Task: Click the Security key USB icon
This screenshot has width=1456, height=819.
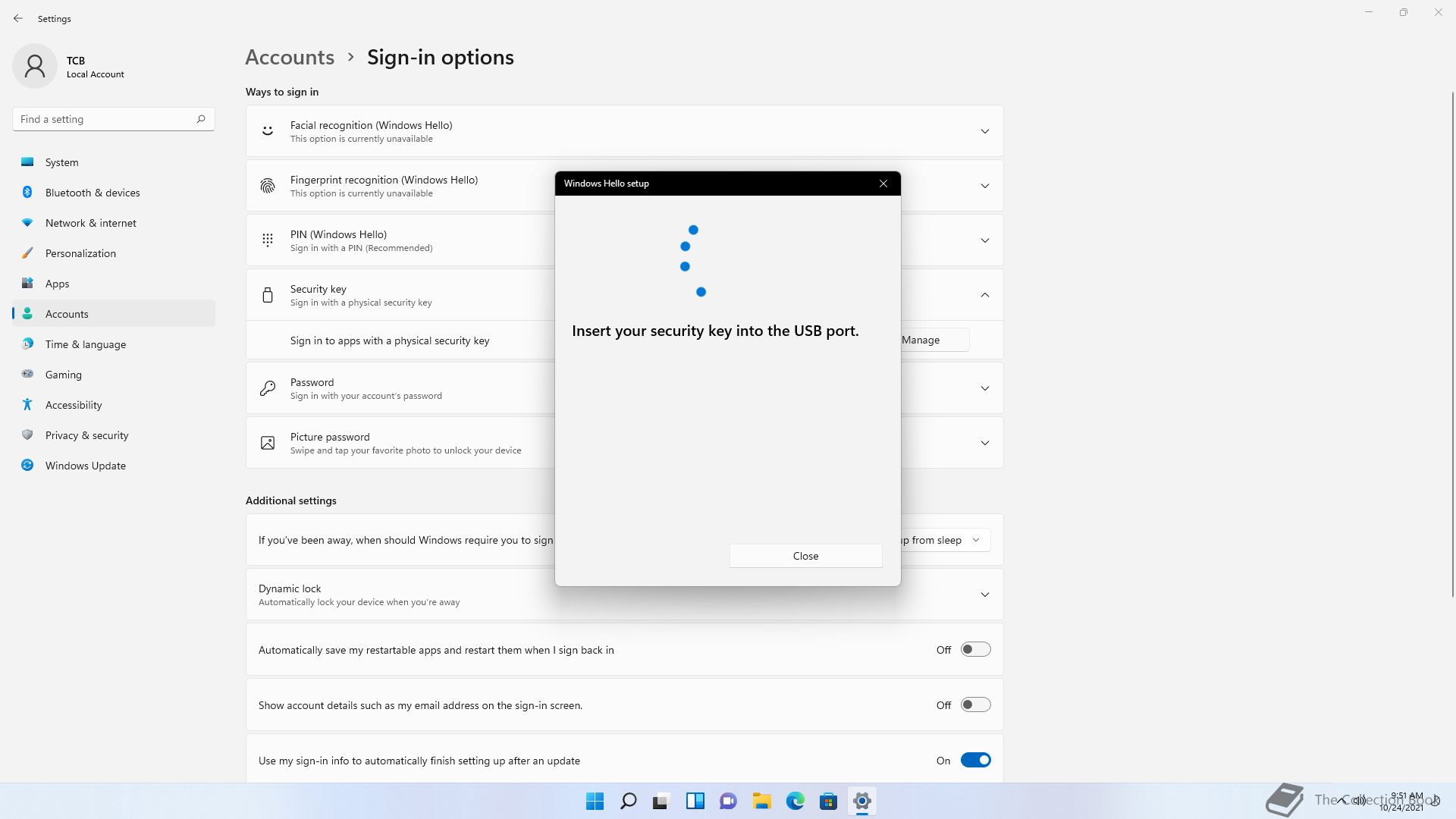Action: (268, 295)
